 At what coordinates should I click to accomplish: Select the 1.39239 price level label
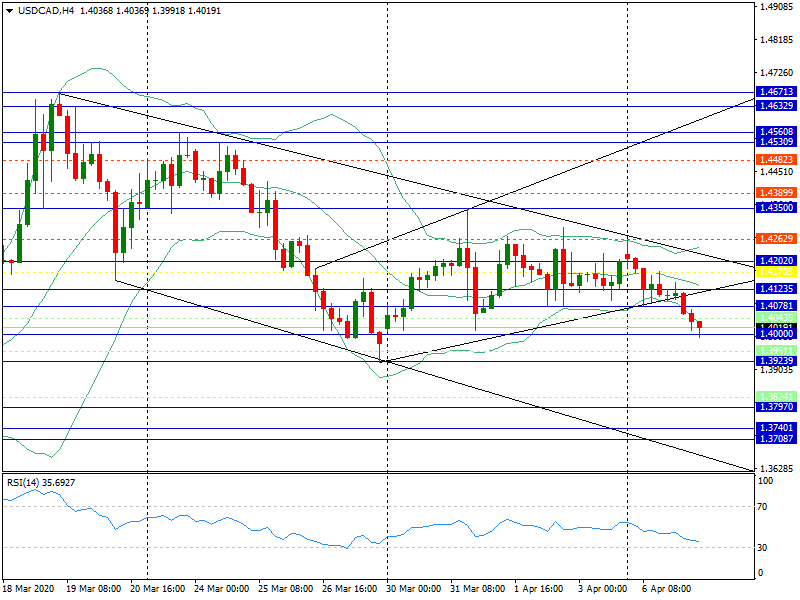pyautogui.click(x=776, y=361)
